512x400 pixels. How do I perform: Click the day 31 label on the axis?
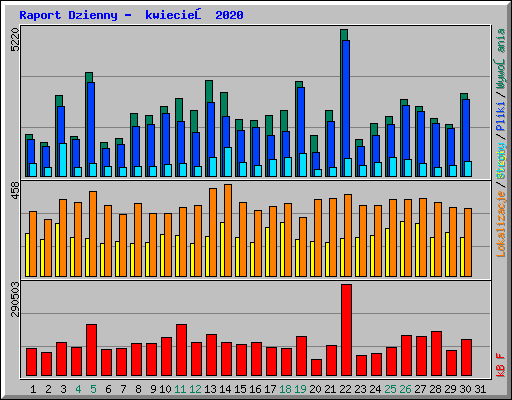click(x=480, y=389)
